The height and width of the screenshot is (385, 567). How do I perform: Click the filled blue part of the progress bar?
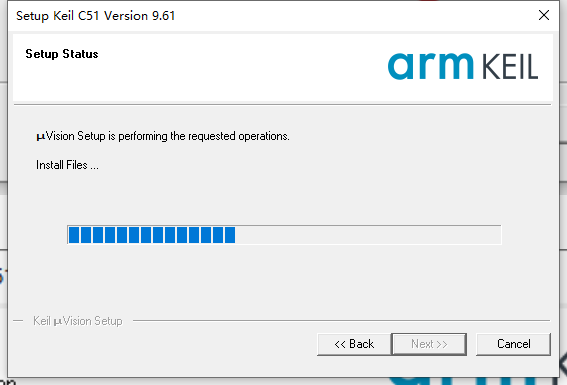[152, 235]
